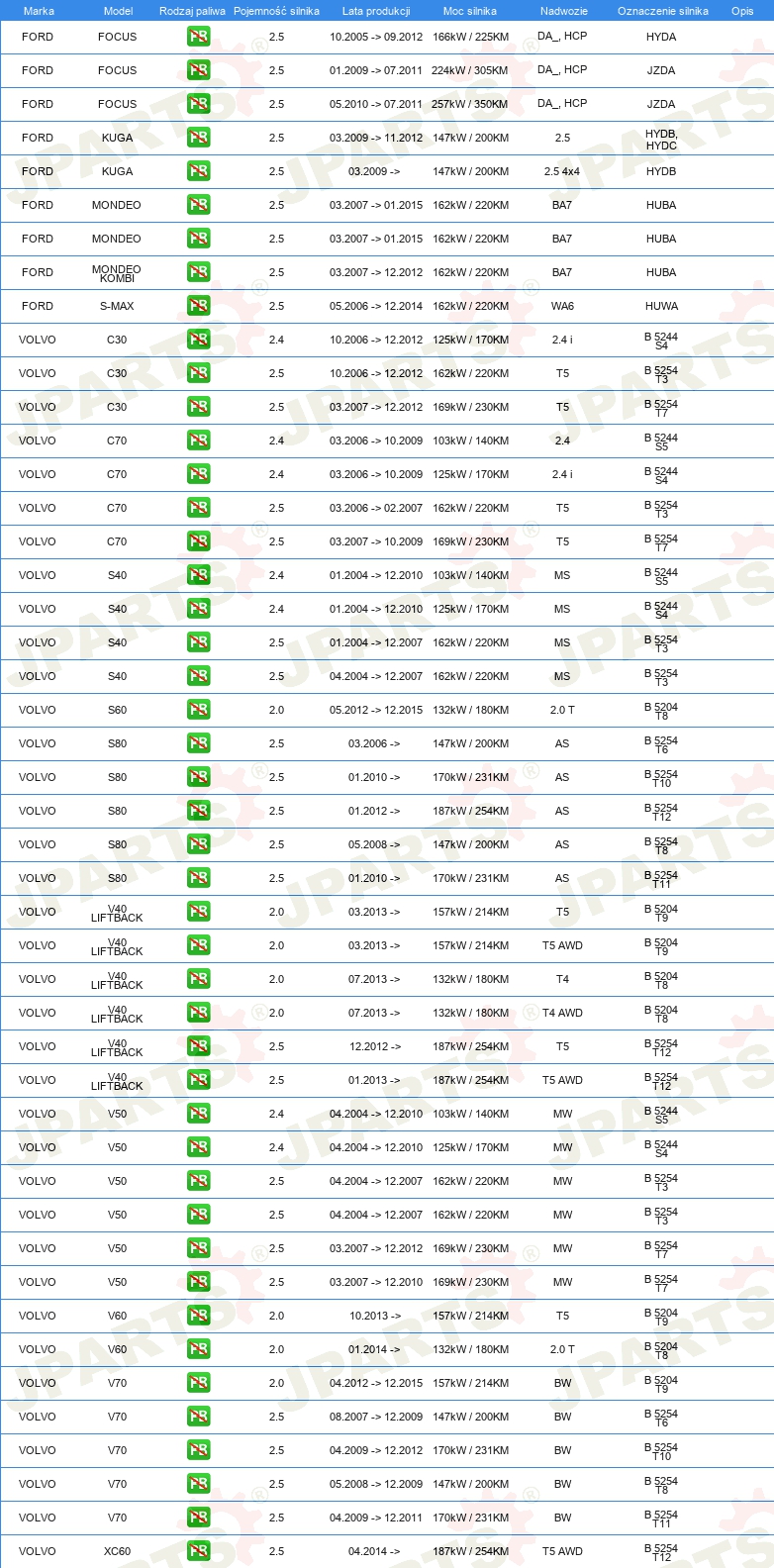Screen dimensions: 774x1568
Task: Click fuel icon in Volvo S80 B 5254 T11 row
Action: (x=198, y=878)
